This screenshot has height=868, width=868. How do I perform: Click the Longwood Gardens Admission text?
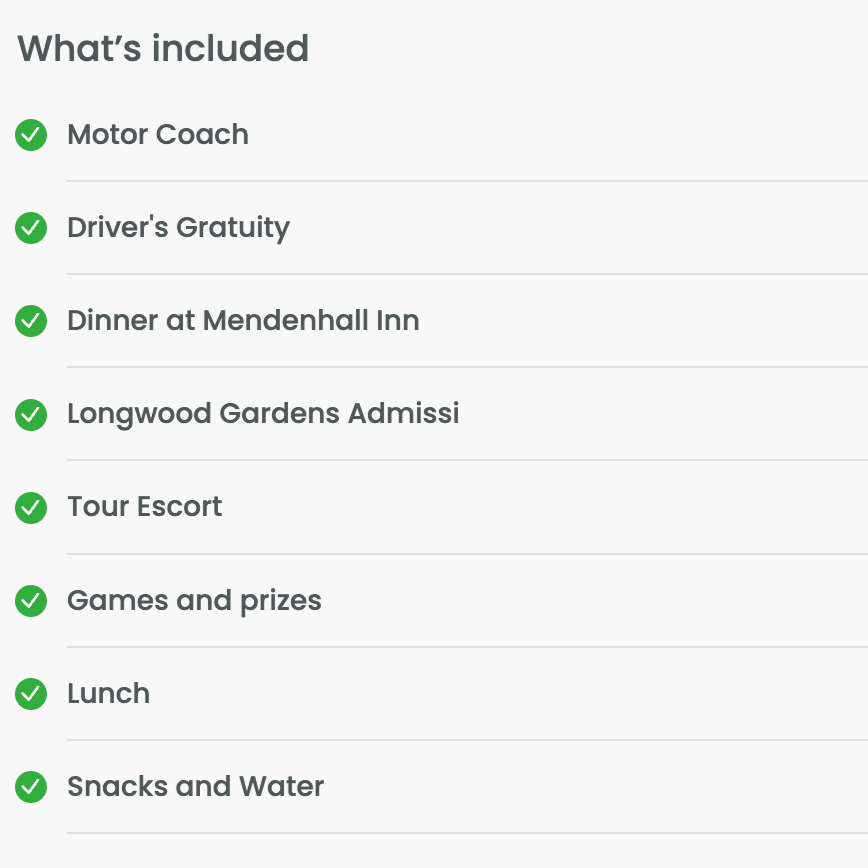point(263,414)
